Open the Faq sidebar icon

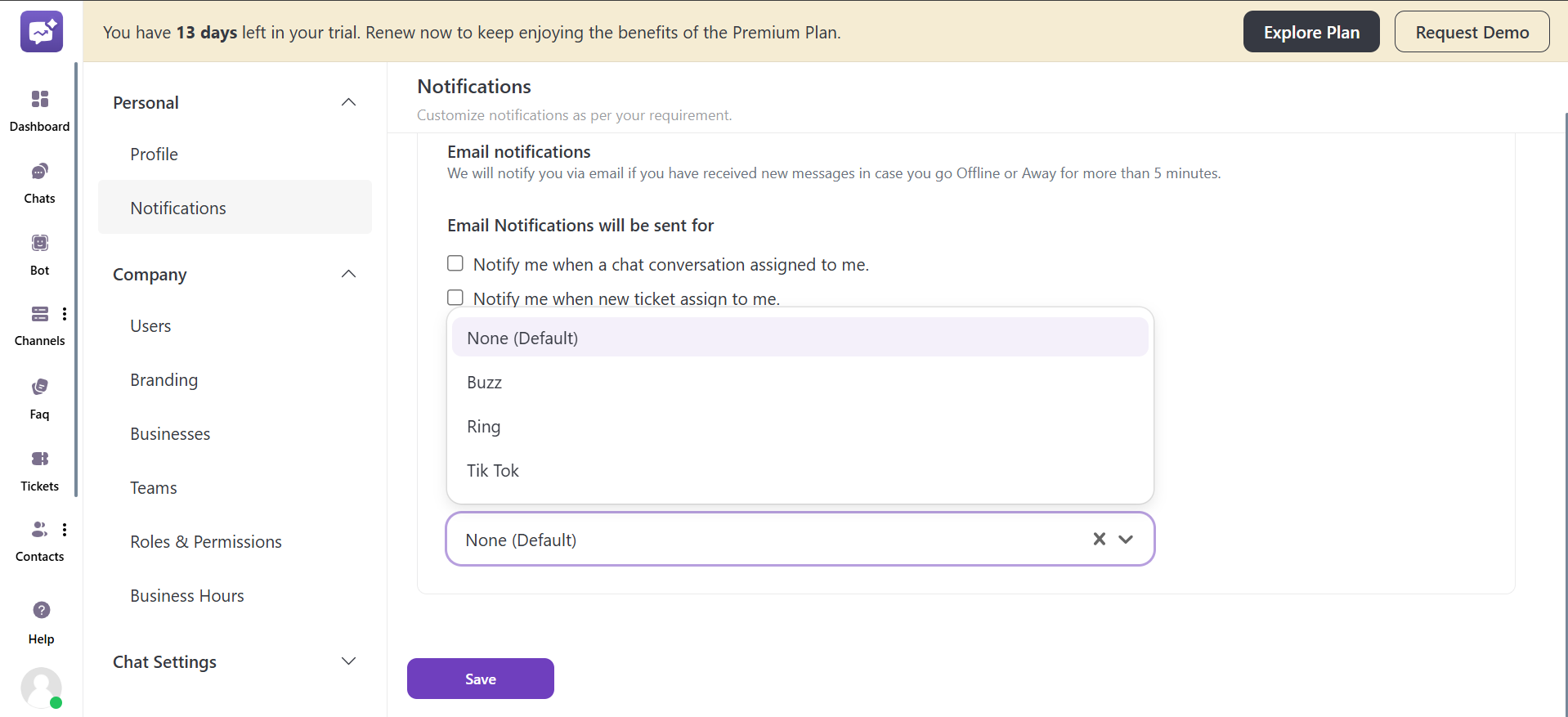click(x=39, y=388)
